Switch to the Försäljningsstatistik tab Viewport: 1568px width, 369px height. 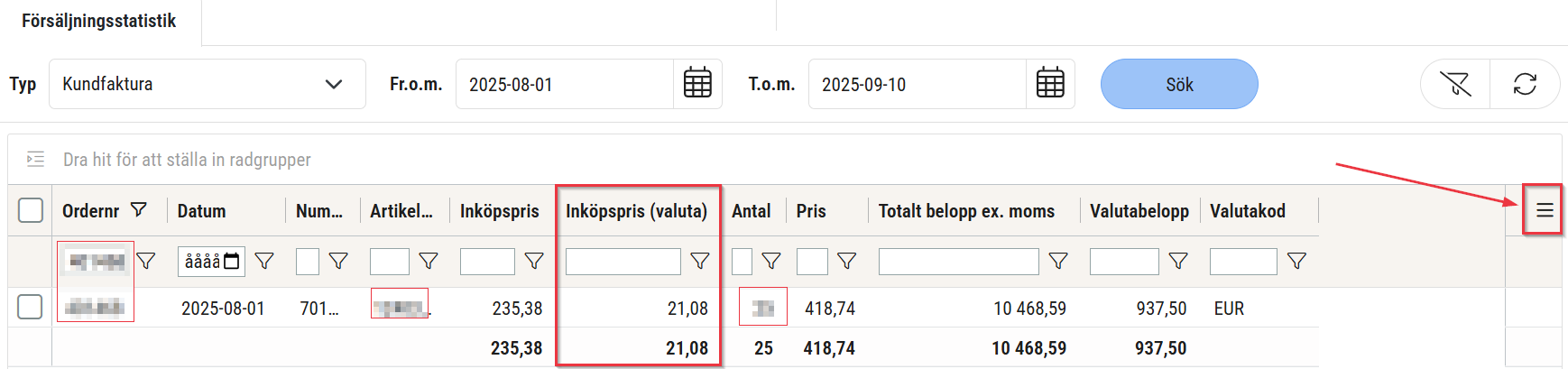(99, 21)
